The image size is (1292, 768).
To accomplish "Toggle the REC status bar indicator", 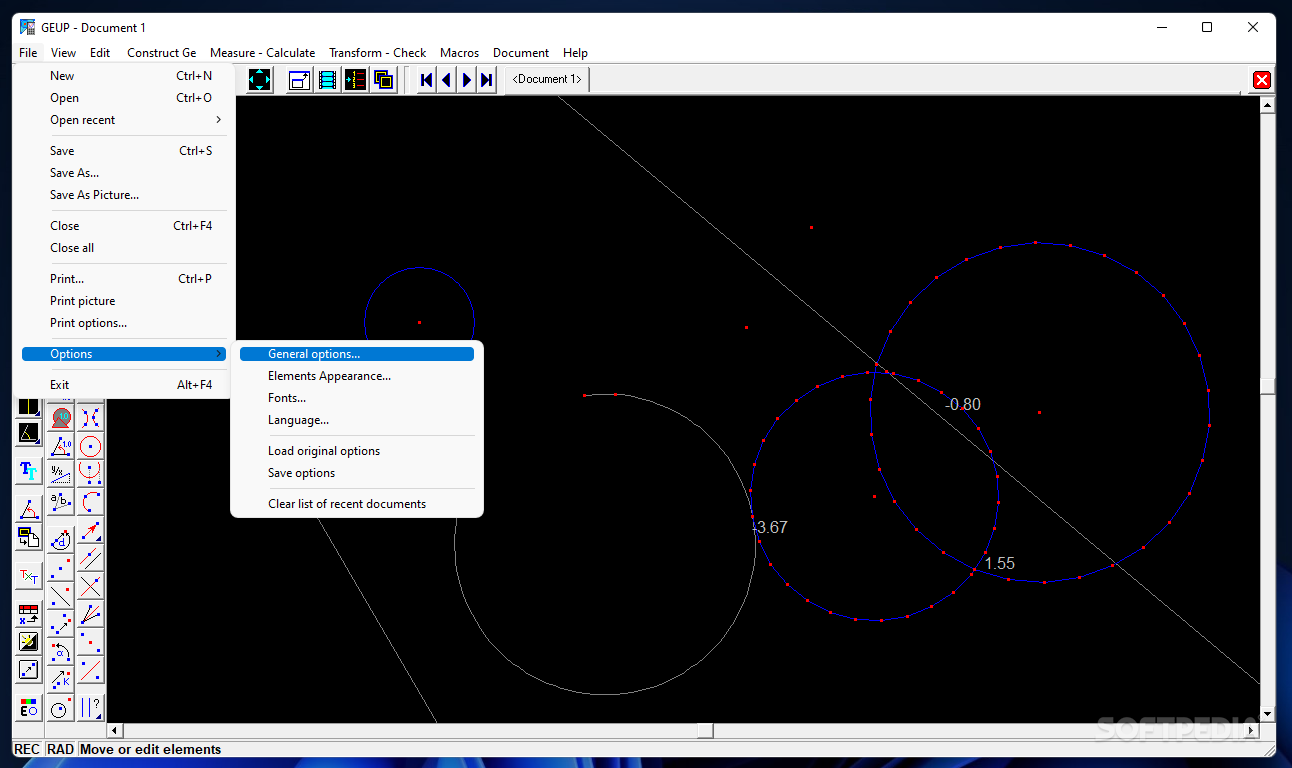I will [x=27, y=749].
